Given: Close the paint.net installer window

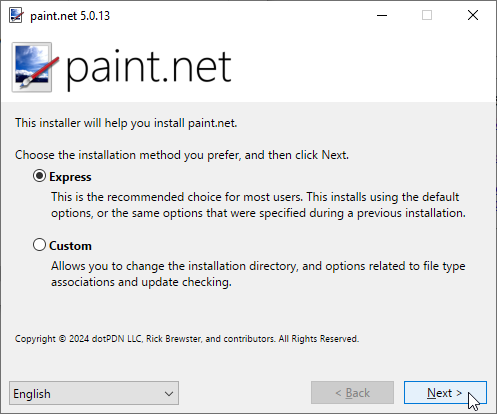Looking at the screenshot, I should click(473, 15).
